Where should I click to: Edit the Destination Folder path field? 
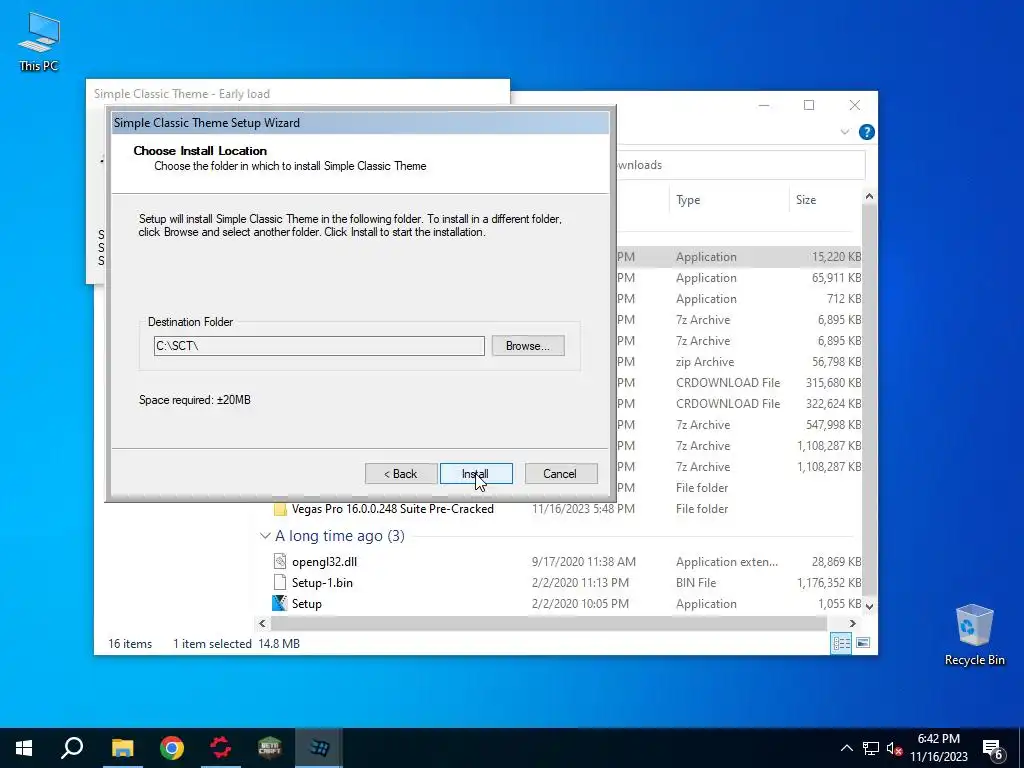[x=319, y=345]
